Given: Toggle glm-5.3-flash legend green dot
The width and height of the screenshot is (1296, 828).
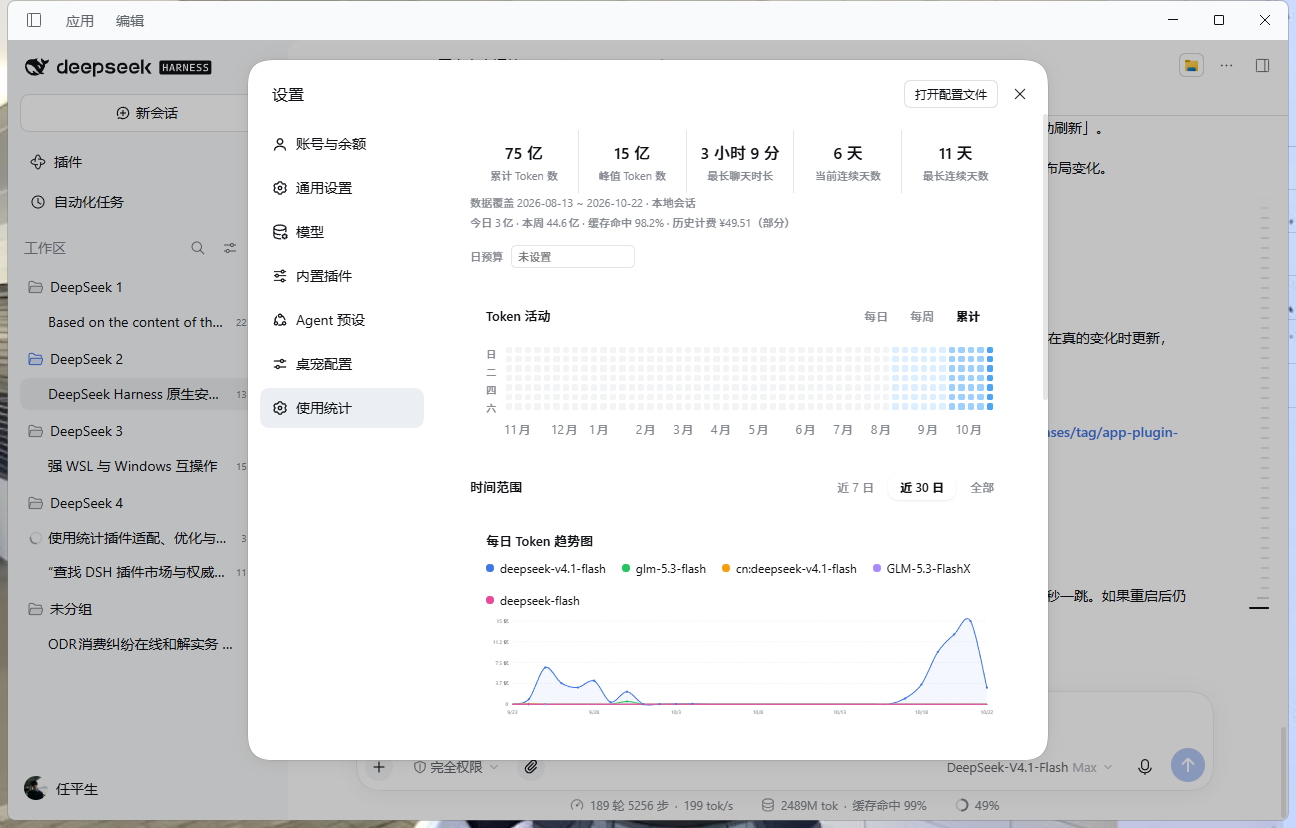Looking at the screenshot, I should [x=626, y=569].
